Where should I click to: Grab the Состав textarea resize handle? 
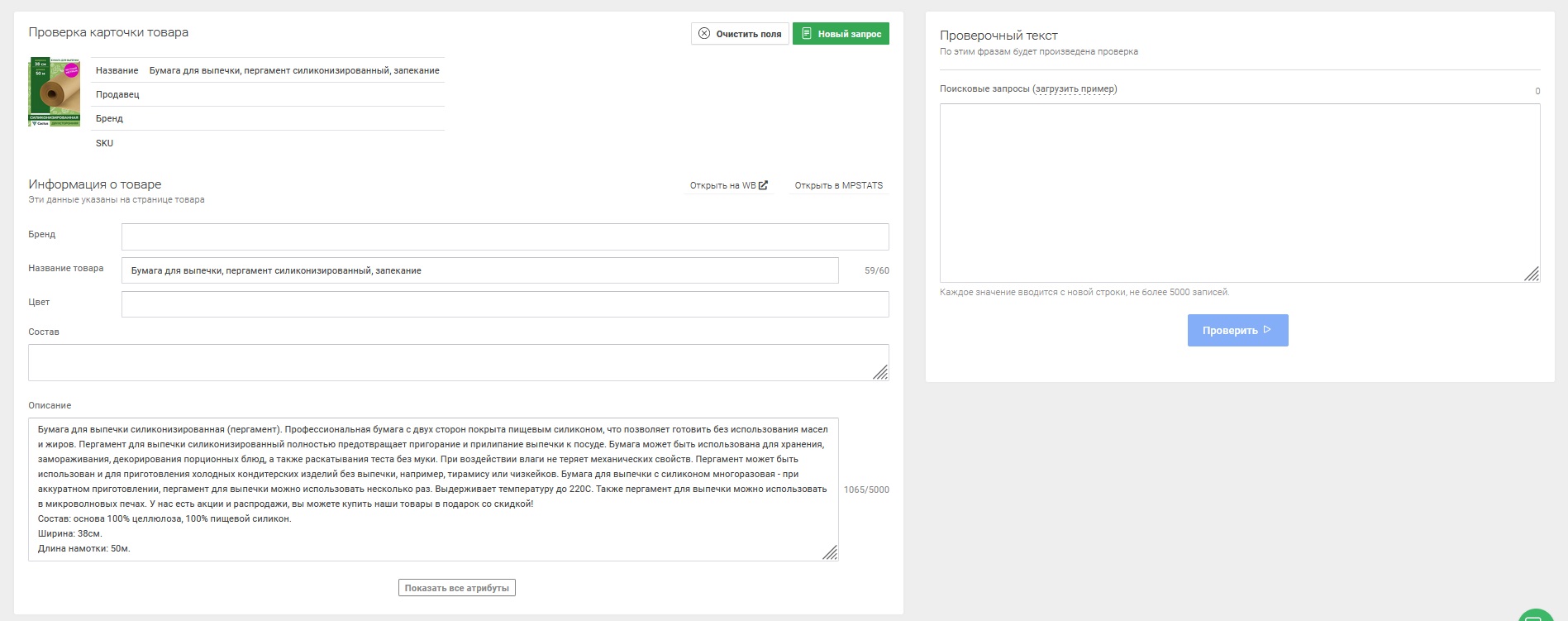click(881, 373)
